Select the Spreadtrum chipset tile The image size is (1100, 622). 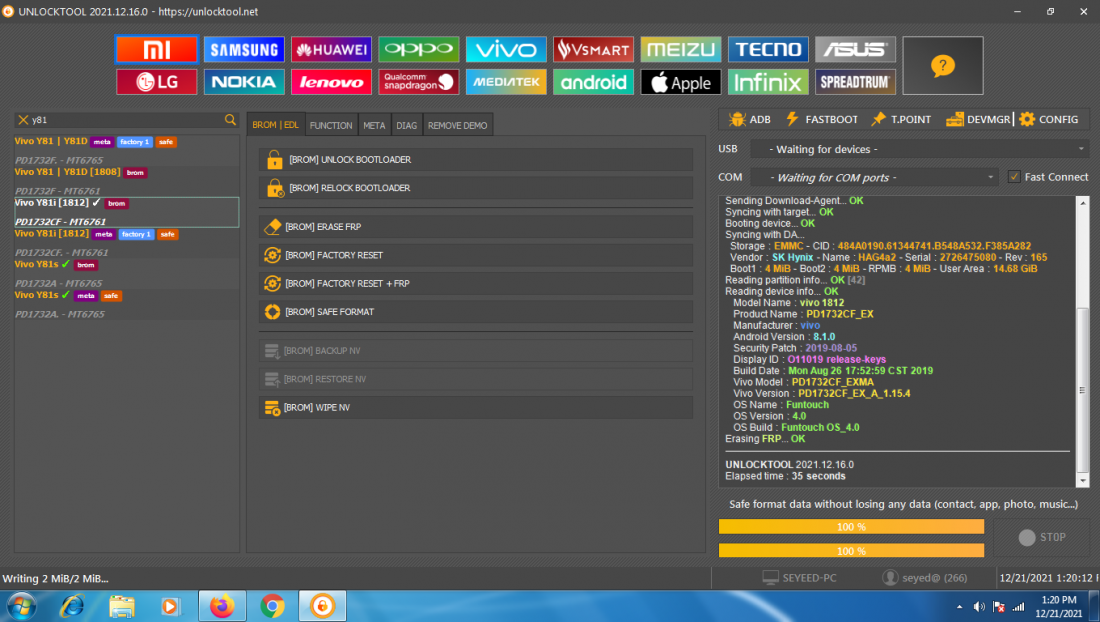pyautogui.click(x=855, y=81)
